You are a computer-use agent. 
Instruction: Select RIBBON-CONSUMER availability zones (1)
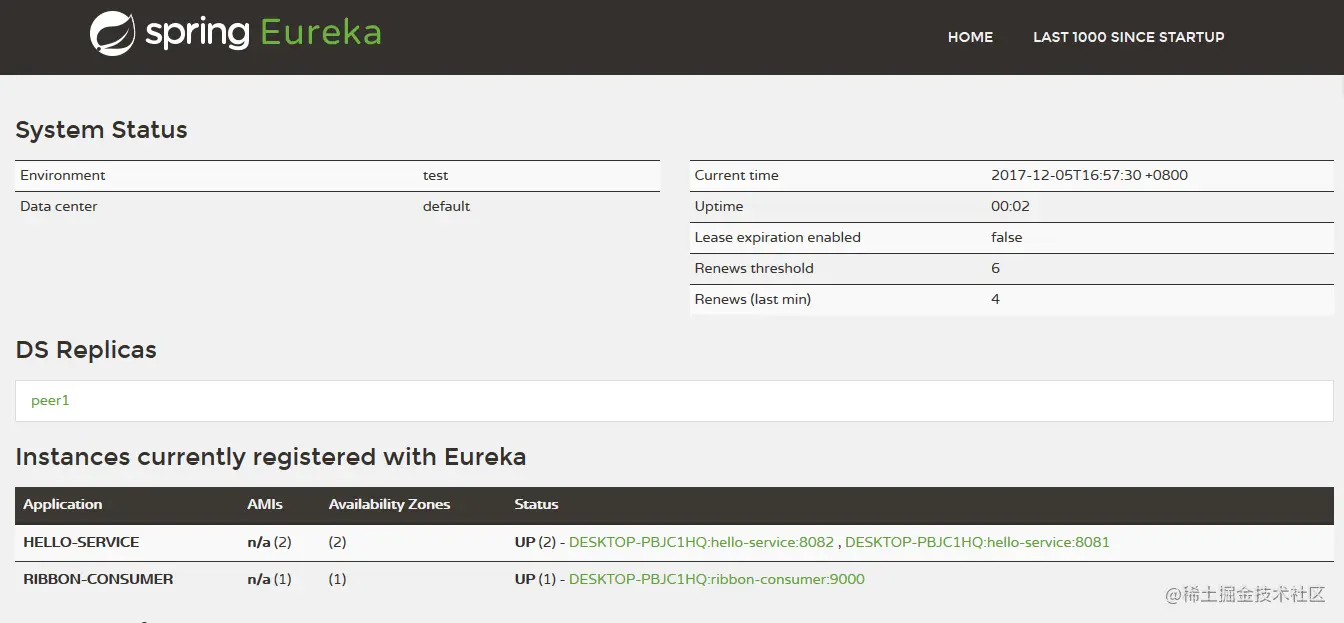coord(337,579)
